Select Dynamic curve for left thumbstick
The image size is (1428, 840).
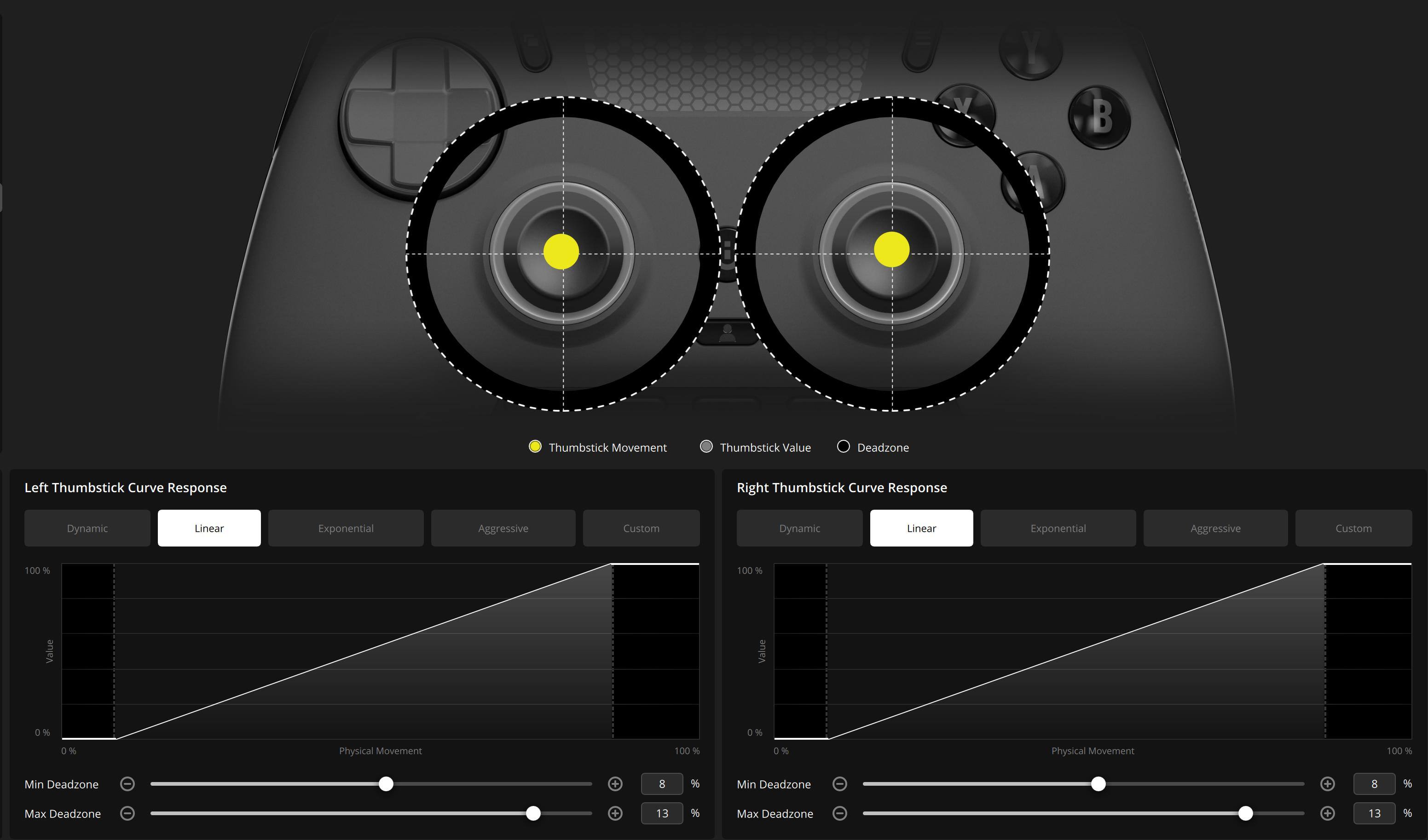click(x=87, y=528)
